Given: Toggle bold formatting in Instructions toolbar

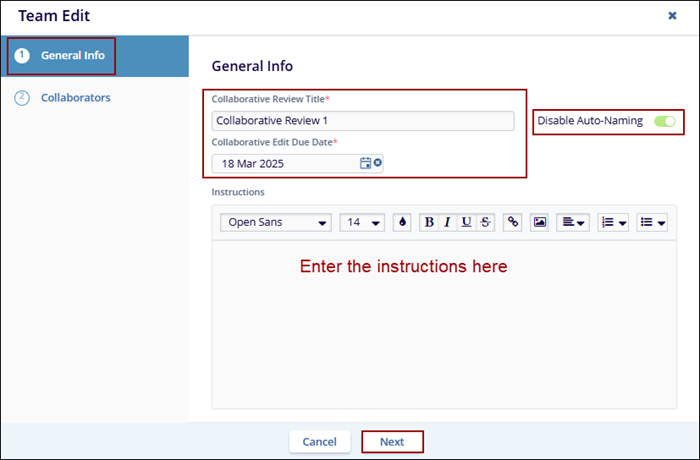Looking at the screenshot, I should [429, 222].
